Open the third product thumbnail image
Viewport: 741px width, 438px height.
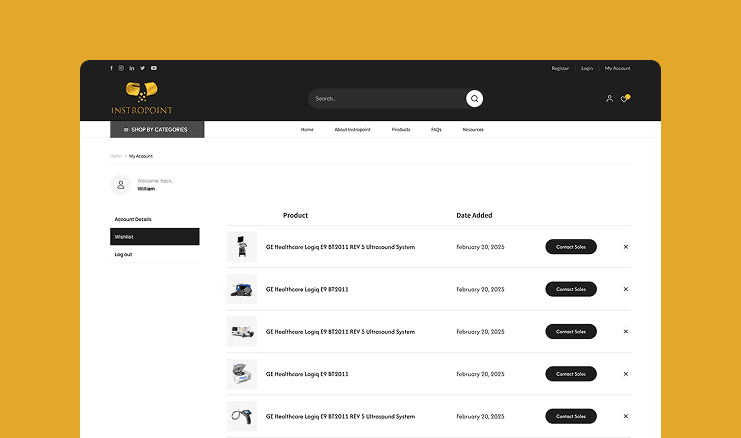click(242, 332)
